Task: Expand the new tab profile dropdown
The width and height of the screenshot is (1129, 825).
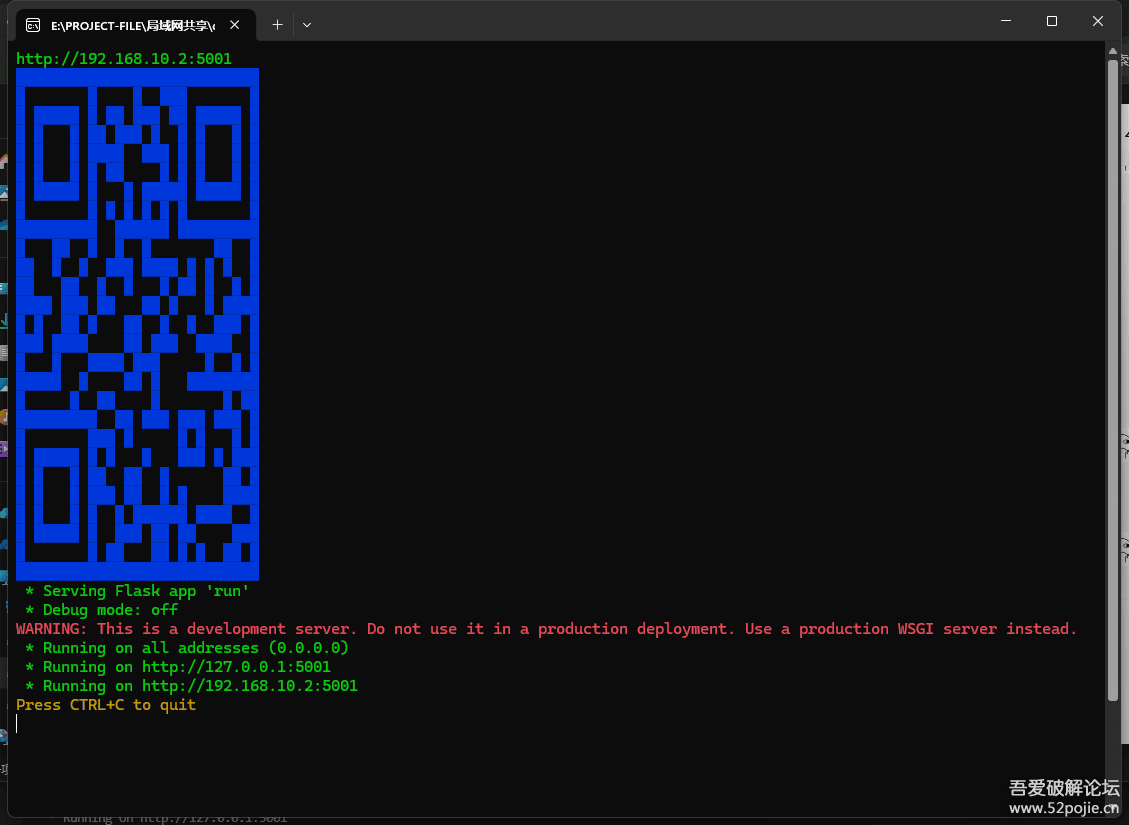Action: click(x=307, y=25)
